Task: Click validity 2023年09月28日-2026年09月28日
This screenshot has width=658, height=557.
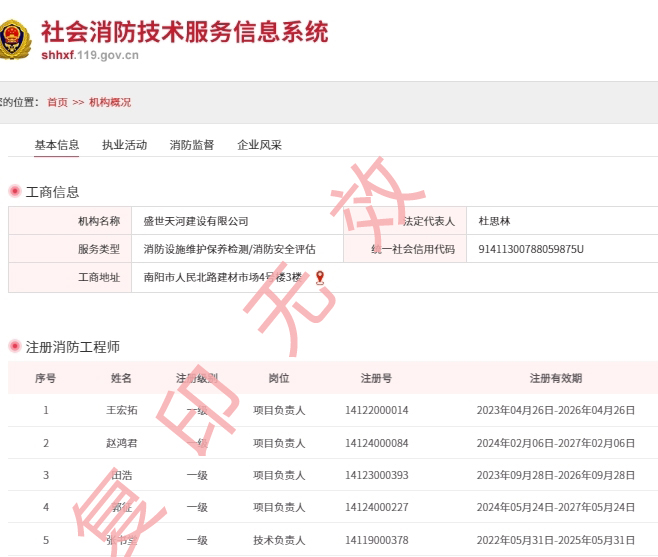Action: (x=556, y=475)
